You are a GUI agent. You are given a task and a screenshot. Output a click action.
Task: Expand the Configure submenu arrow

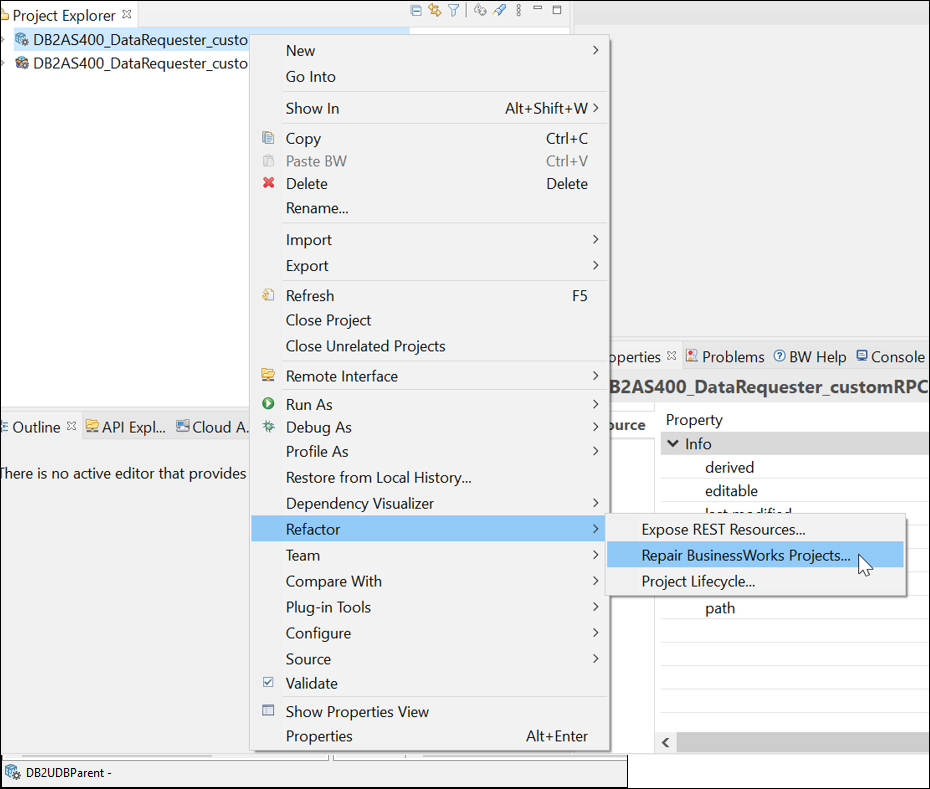tap(595, 633)
